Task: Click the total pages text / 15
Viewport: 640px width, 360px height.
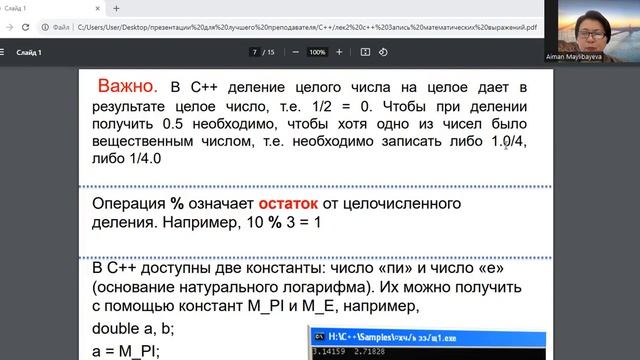Action: [268, 52]
